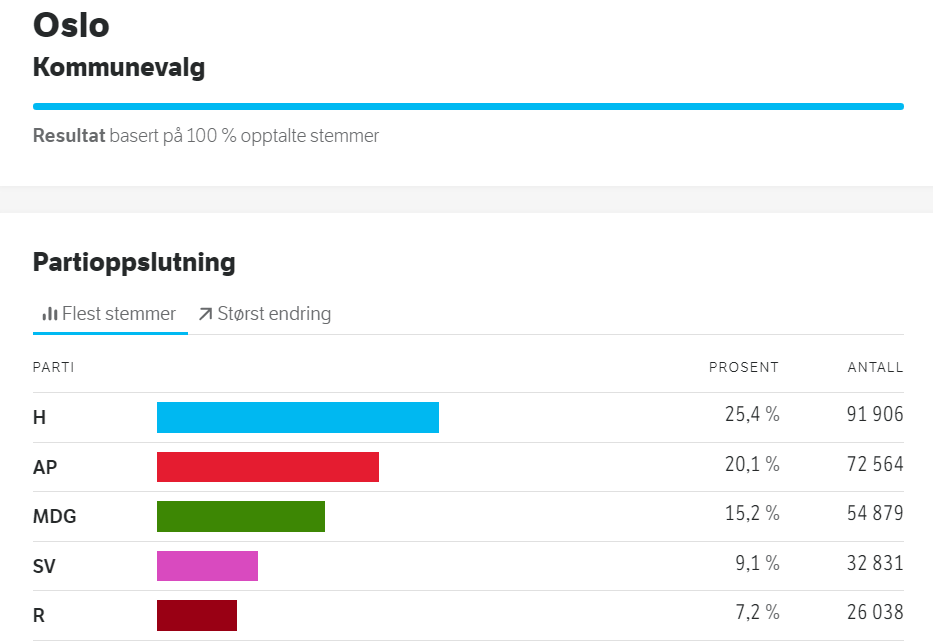Click the green MDG party bar

(x=240, y=516)
